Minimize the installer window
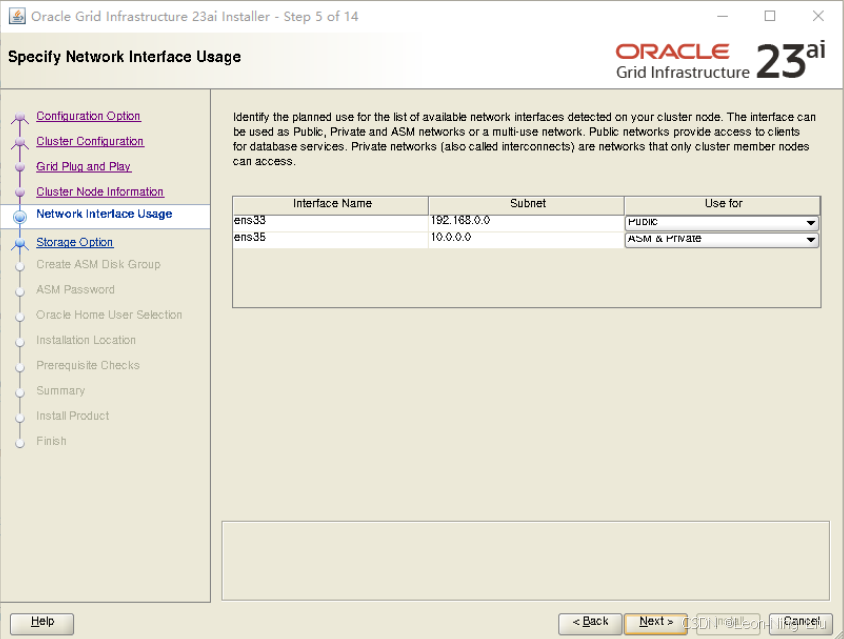 [x=722, y=16]
